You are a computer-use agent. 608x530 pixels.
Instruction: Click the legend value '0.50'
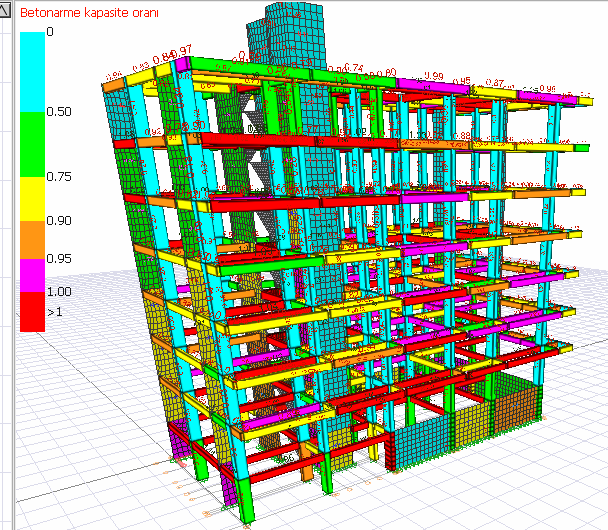tap(59, 112)
